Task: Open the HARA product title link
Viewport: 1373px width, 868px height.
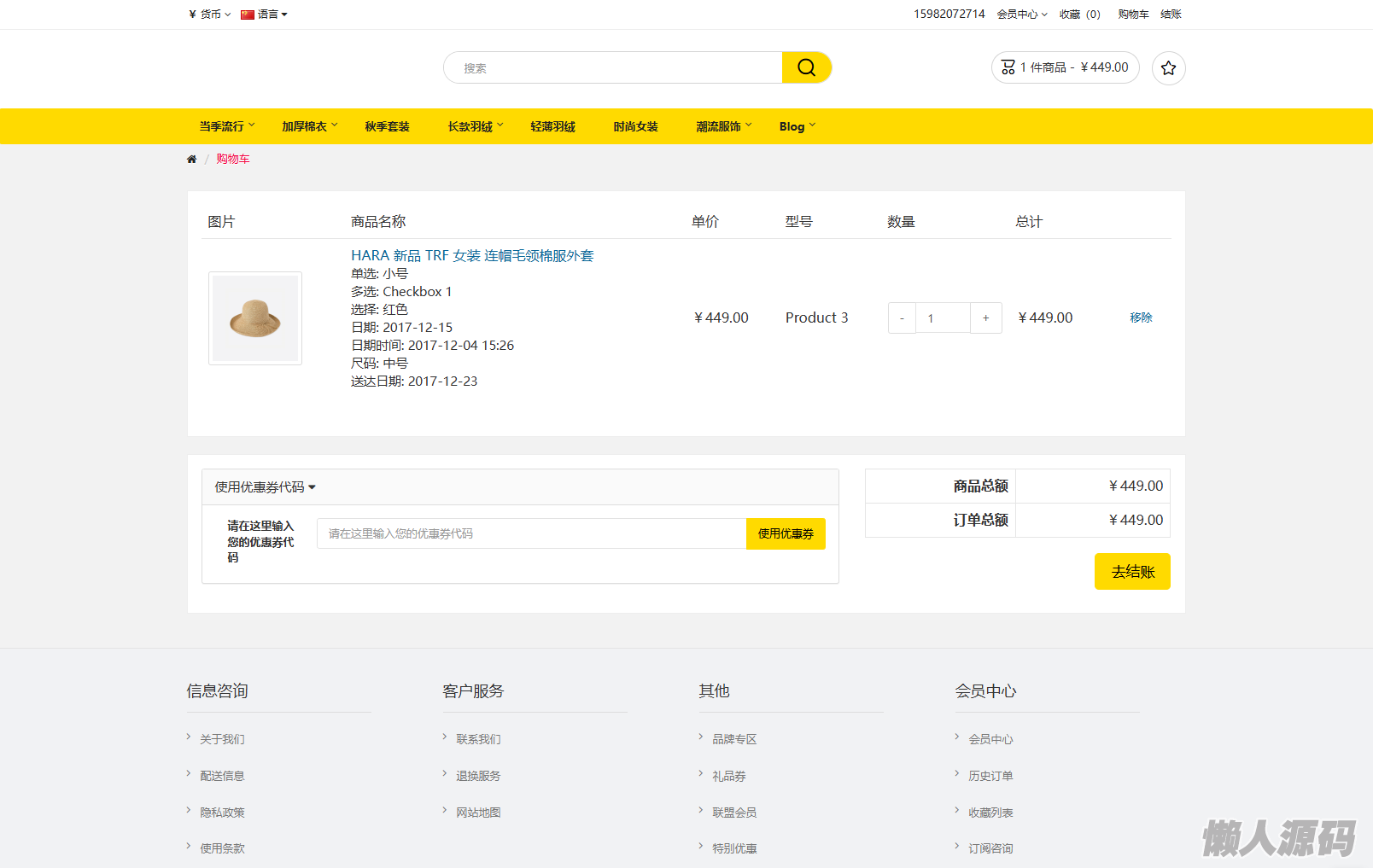Action: pos(472,255)
